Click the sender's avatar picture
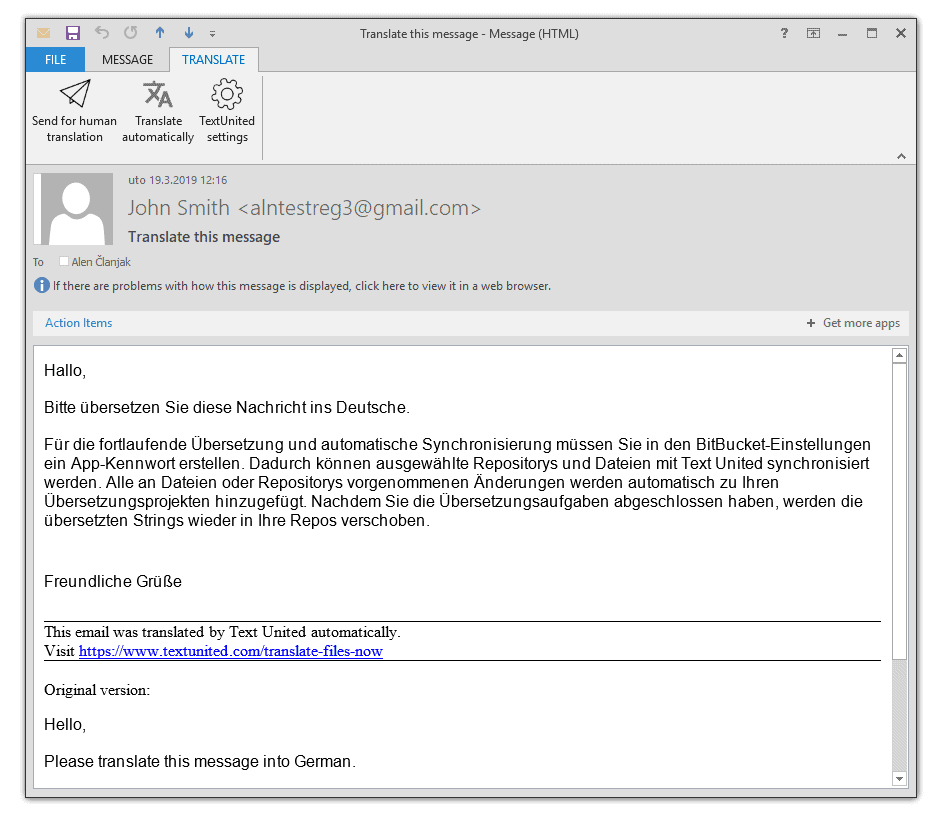Screen dimensions: 951x837 coord(74,209)
